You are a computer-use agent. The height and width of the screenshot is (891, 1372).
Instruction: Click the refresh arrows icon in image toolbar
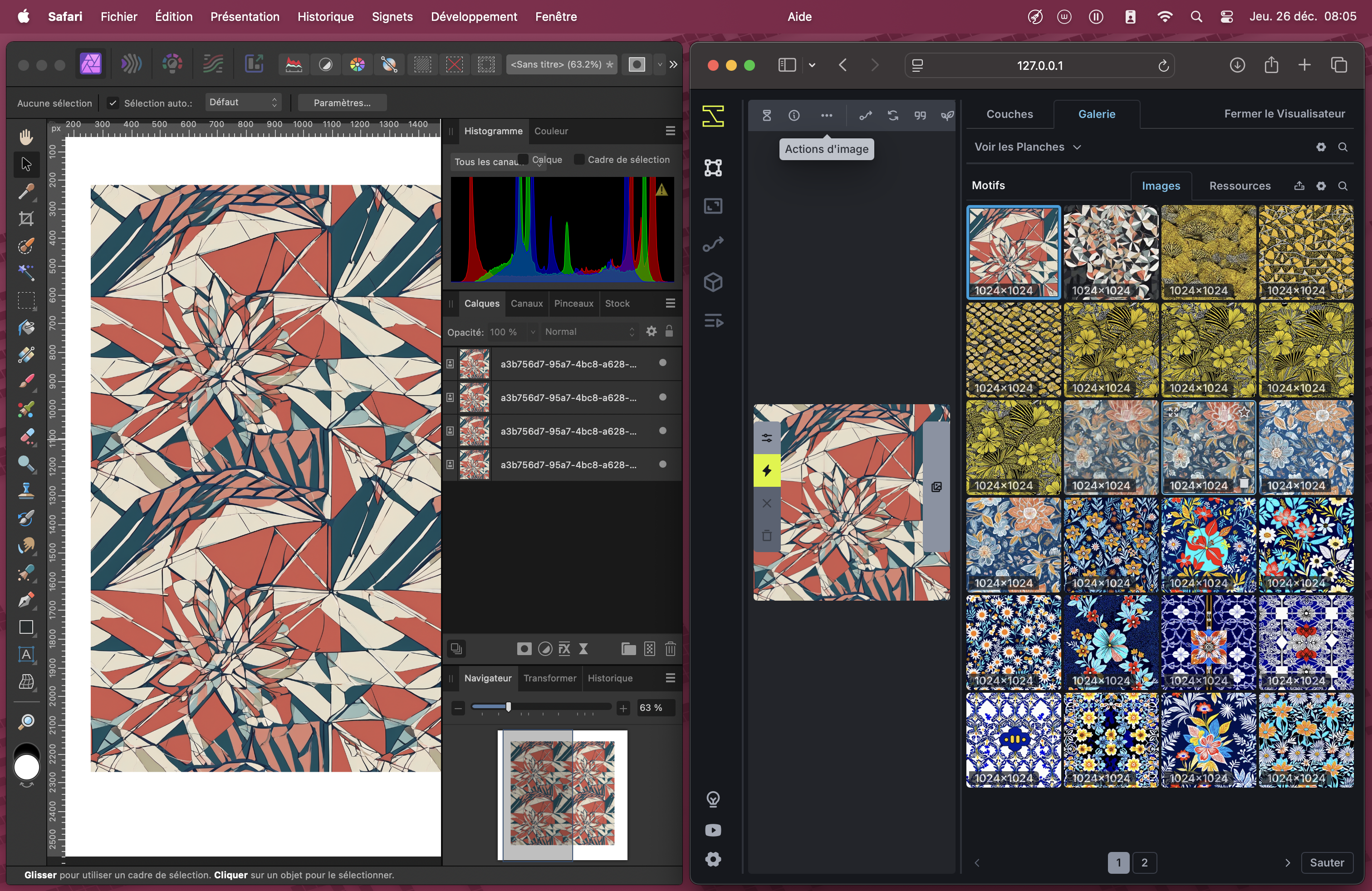pos(893,115)
